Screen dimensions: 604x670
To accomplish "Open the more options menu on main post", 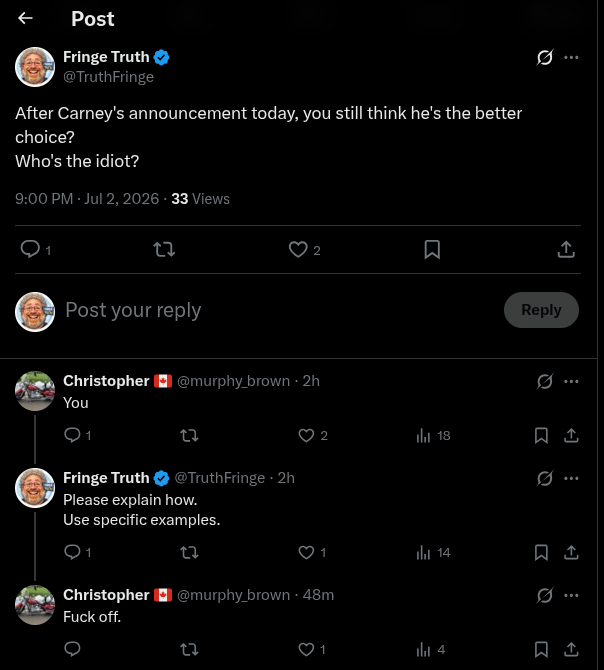I will point(571,57).
